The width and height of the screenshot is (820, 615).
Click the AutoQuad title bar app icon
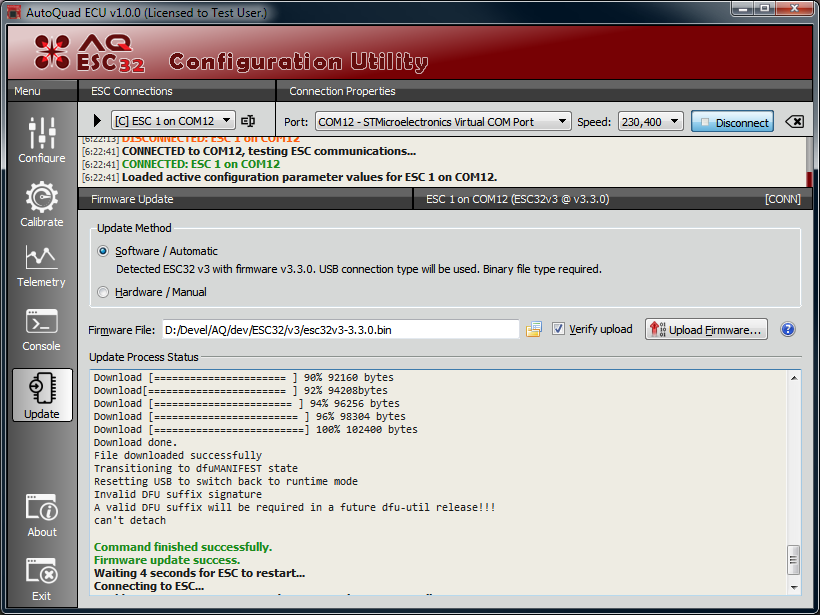(14, 12)
